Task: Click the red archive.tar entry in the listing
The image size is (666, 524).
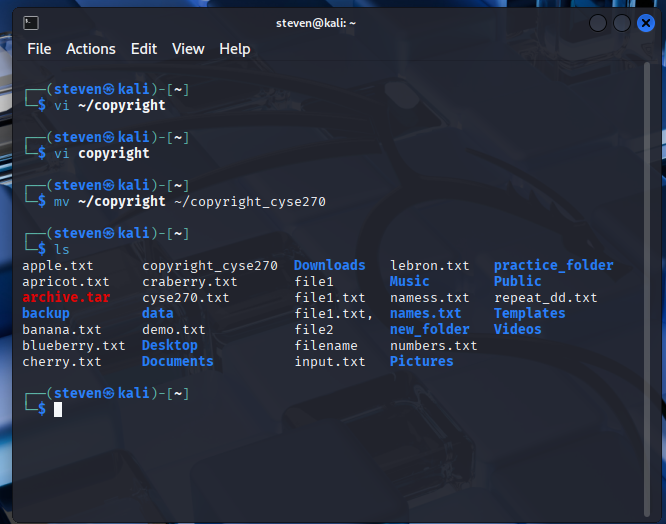Action: coord(66,297)
